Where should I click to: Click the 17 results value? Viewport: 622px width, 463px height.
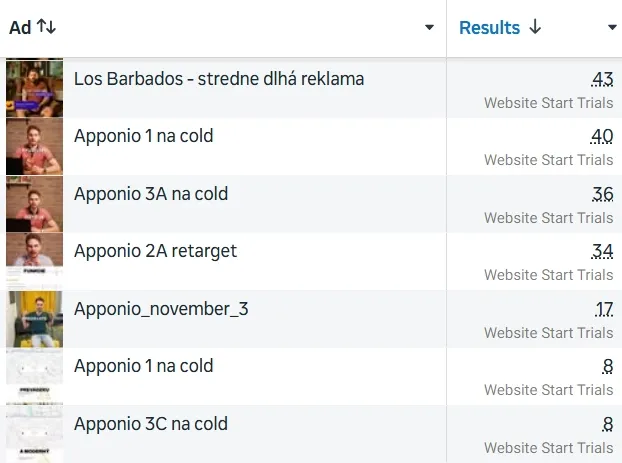coord(604,309)
